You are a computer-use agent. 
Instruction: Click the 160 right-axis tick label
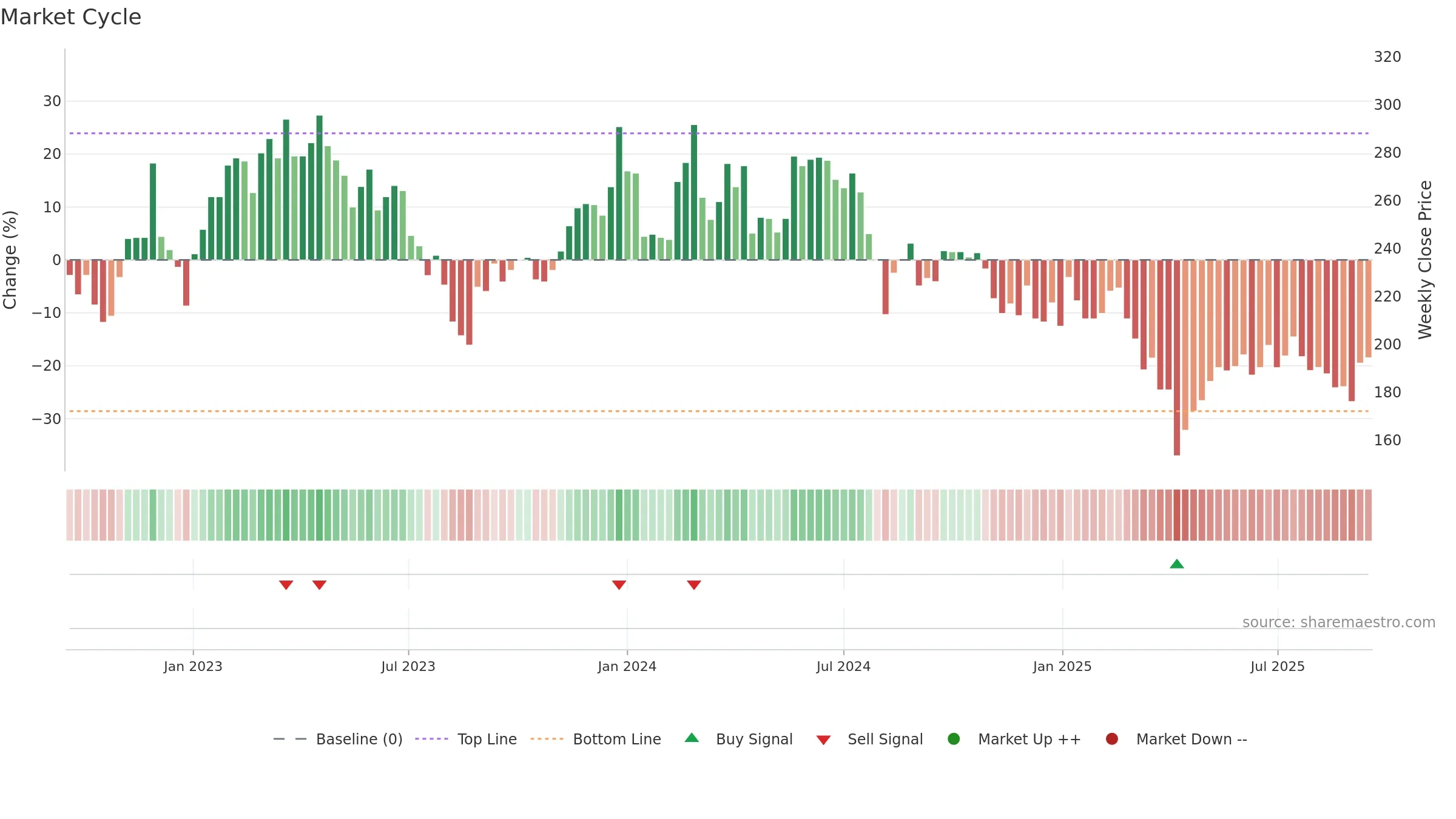point(1387,440)
